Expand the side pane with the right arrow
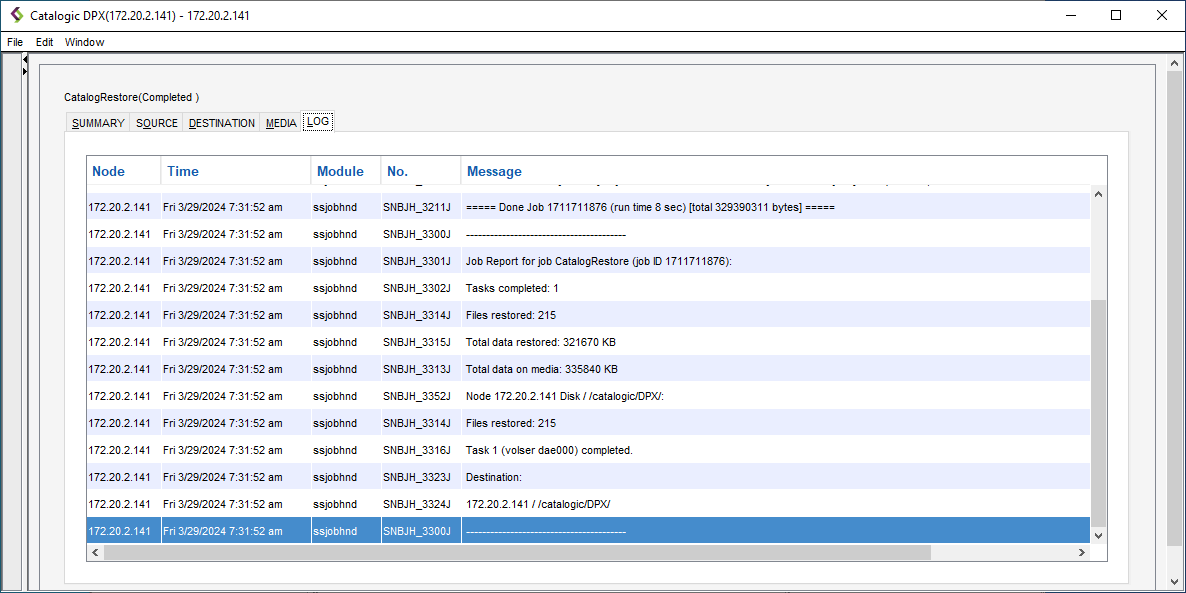 (25, 72)
